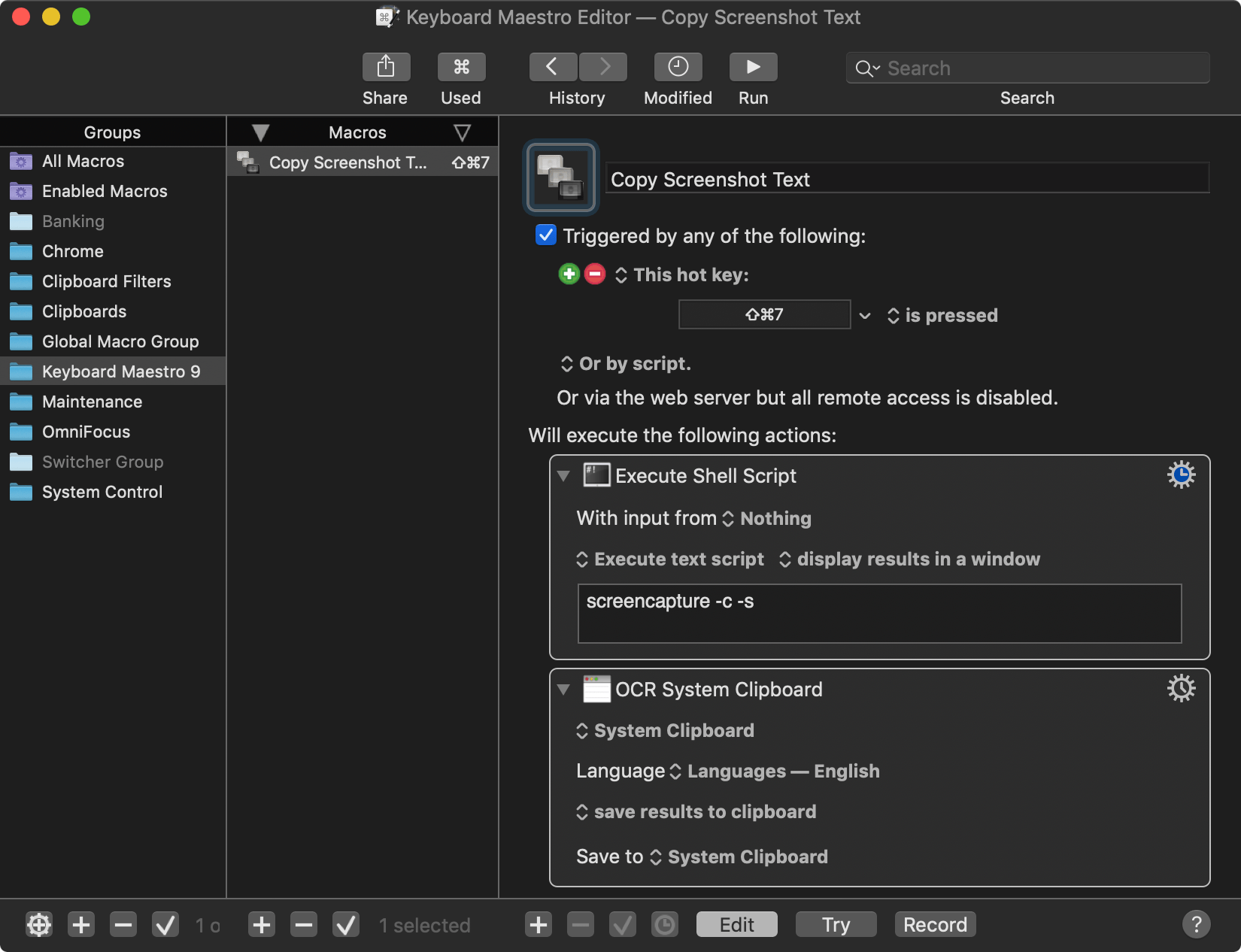The image size is (1241, 952).
Task: Click the Groups column header
Action: click(113, 132)
